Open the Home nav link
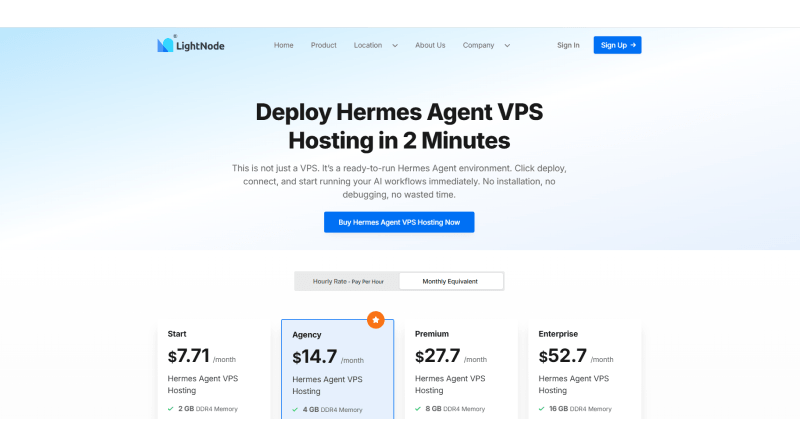Screen dimensions: 800x445 [284, 45]
